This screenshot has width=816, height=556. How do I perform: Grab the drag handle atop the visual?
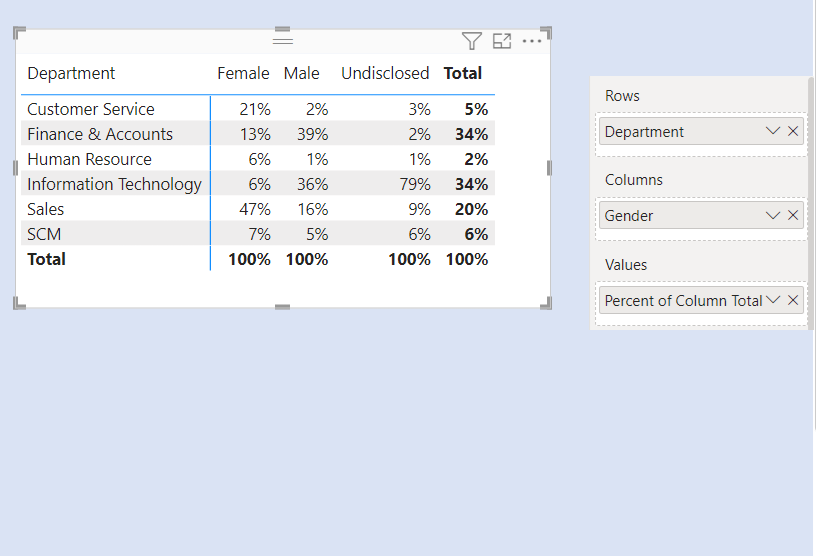coord(283,40)
